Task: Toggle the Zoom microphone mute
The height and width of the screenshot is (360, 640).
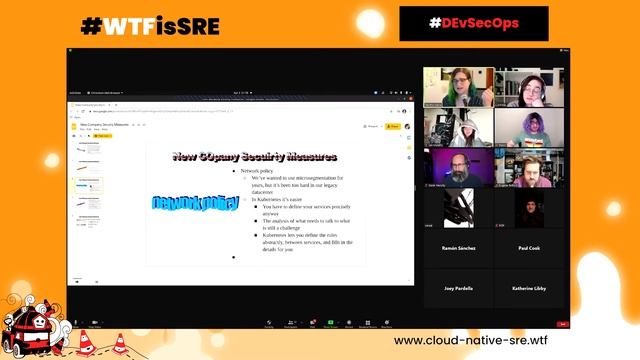Action: tap(76, 324)
